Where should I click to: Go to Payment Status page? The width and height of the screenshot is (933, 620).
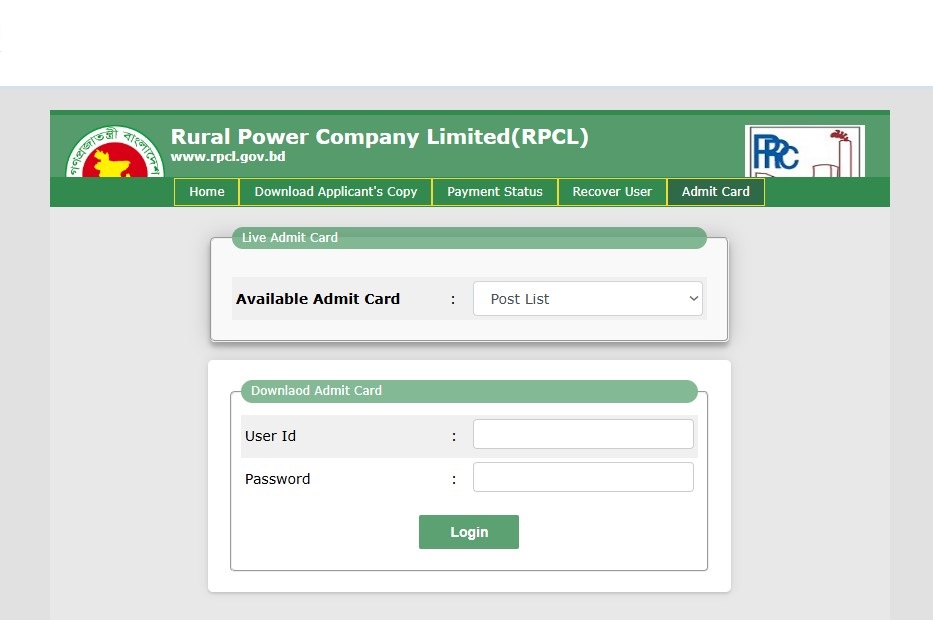click(494, 192)
